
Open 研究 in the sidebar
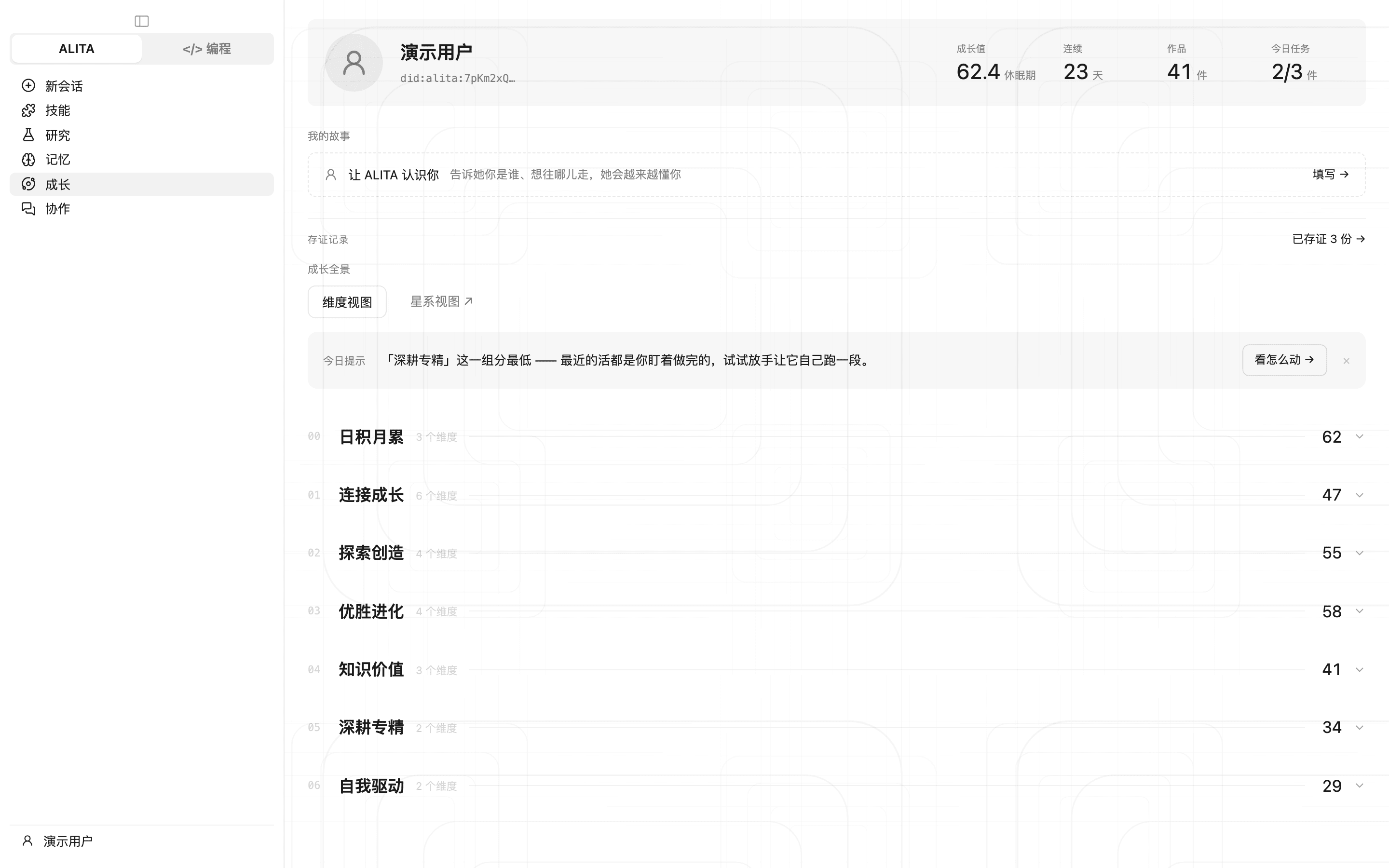tap(142, 135)
